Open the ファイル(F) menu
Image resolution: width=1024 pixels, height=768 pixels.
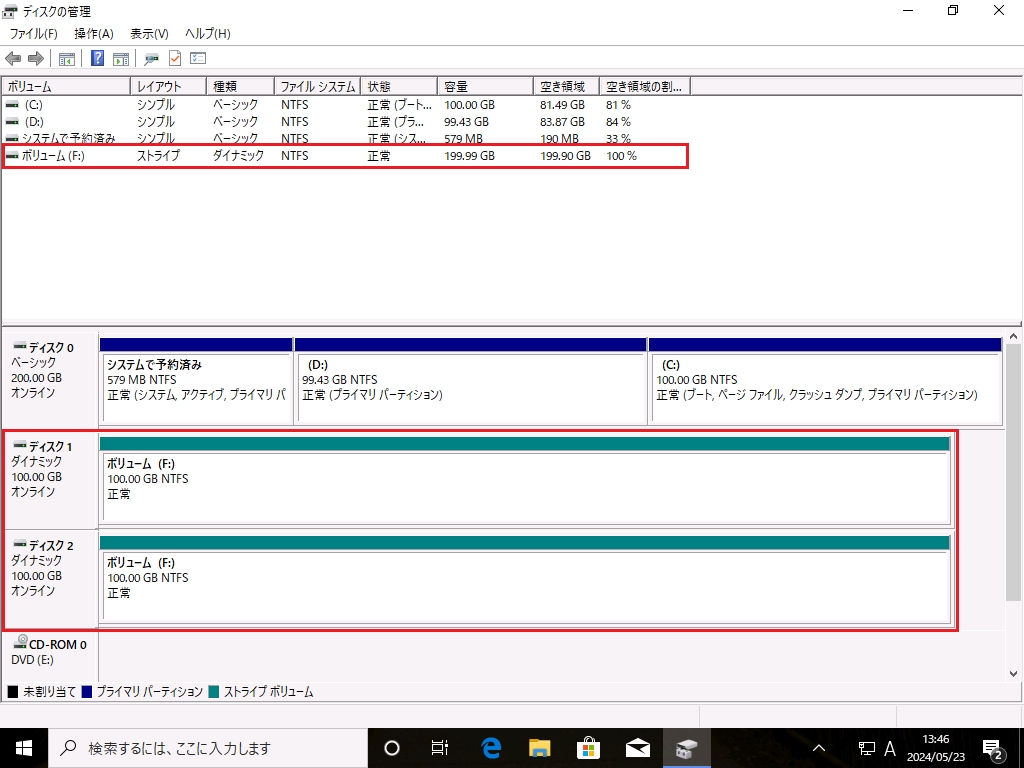[33, 34]
